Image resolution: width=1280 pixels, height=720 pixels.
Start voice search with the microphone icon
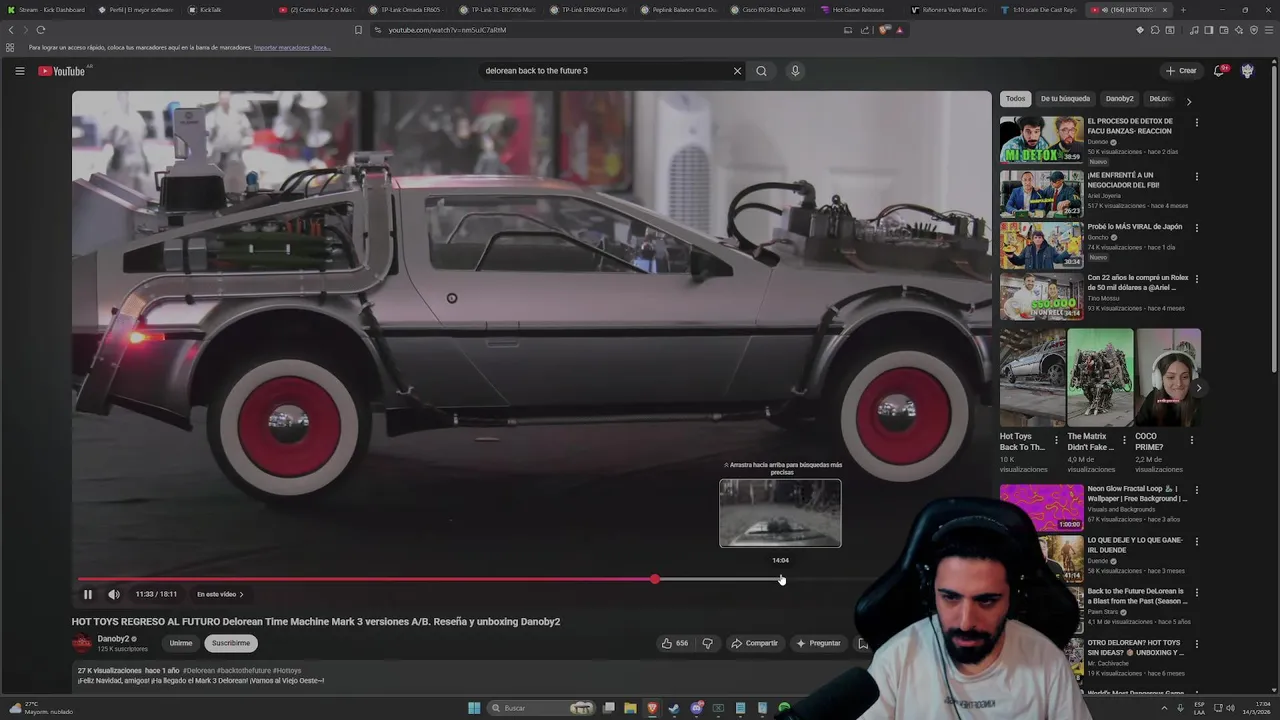click(x=795, y=71)
